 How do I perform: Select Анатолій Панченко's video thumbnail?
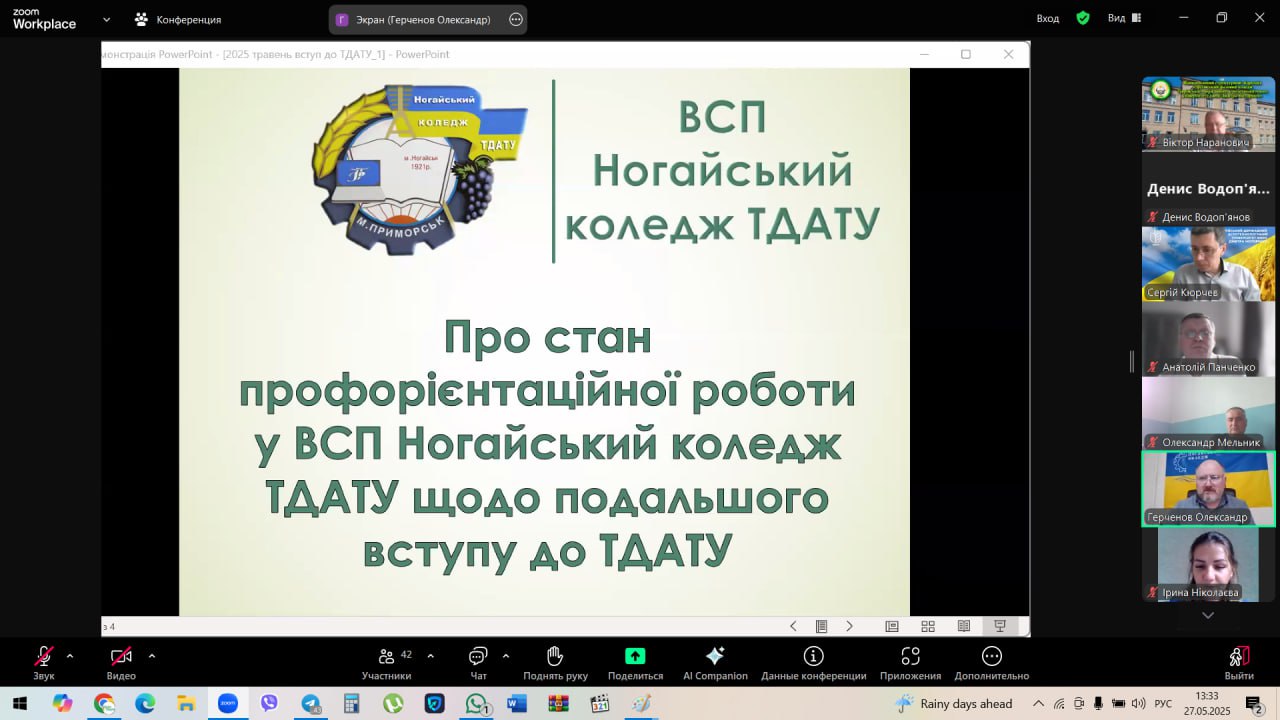(1208, 339)
